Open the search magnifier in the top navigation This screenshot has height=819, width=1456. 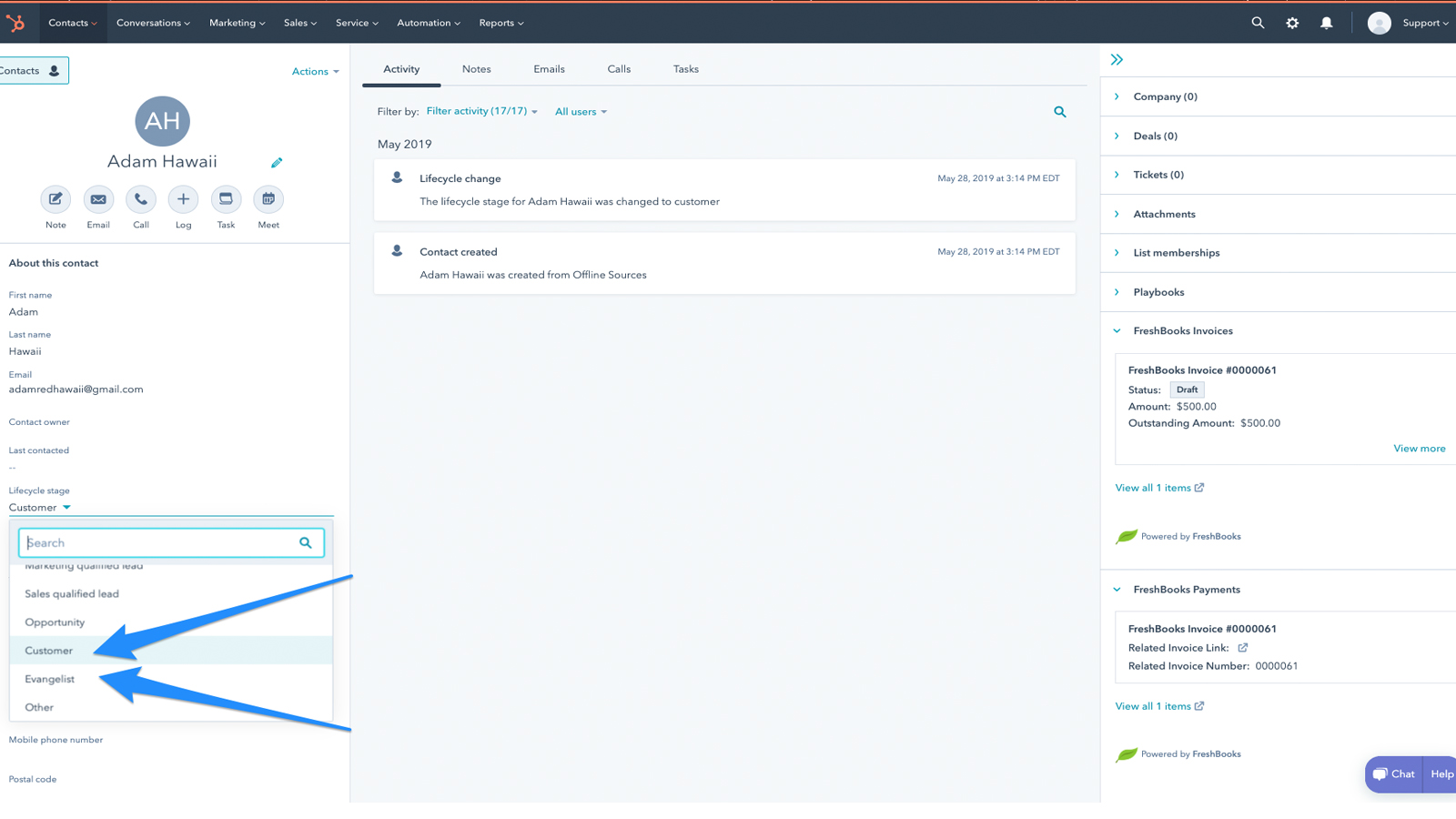1257,23
